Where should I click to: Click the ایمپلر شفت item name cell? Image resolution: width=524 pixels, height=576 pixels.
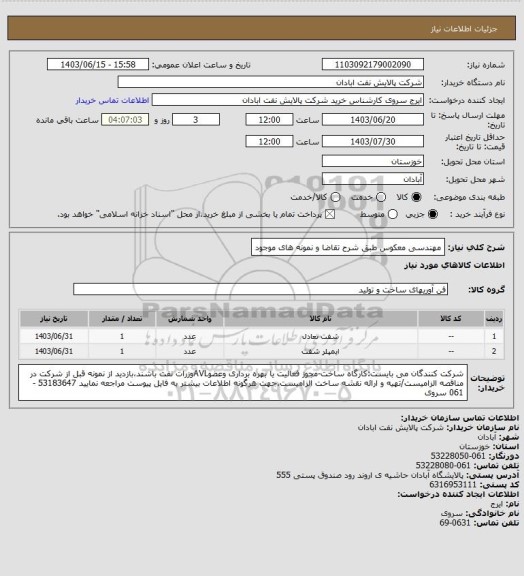click(320, 352)
